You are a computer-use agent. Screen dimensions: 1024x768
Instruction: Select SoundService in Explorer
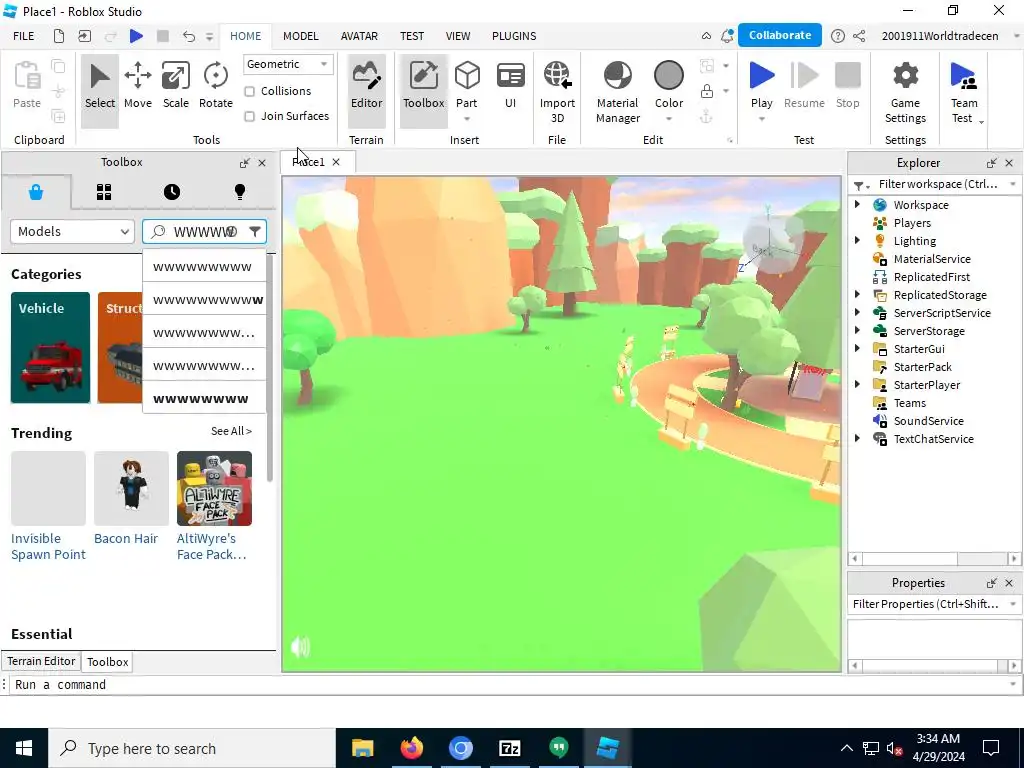pos(928,421)
